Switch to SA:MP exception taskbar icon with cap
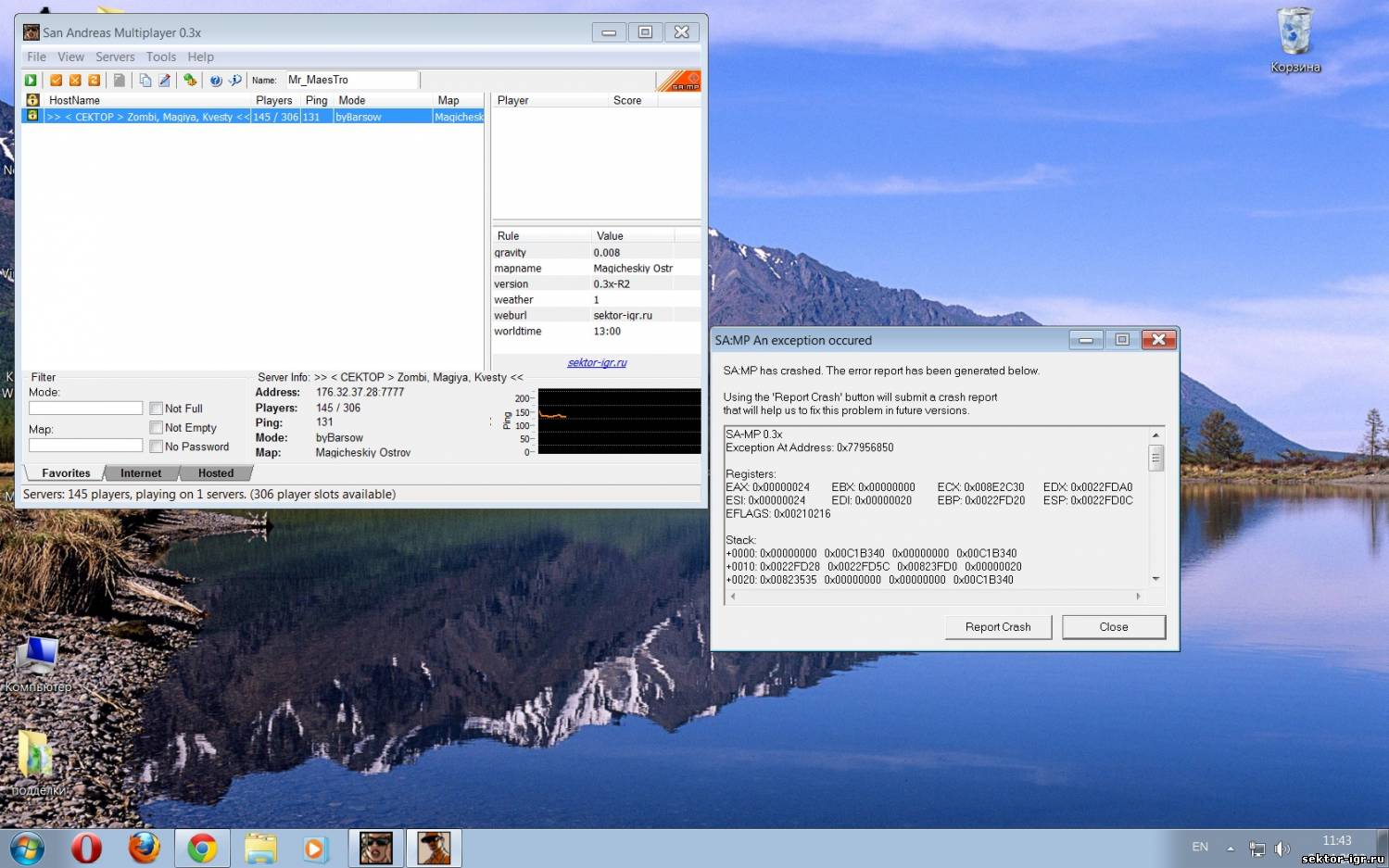This screenshot has width=1389, height=868. 433,848
